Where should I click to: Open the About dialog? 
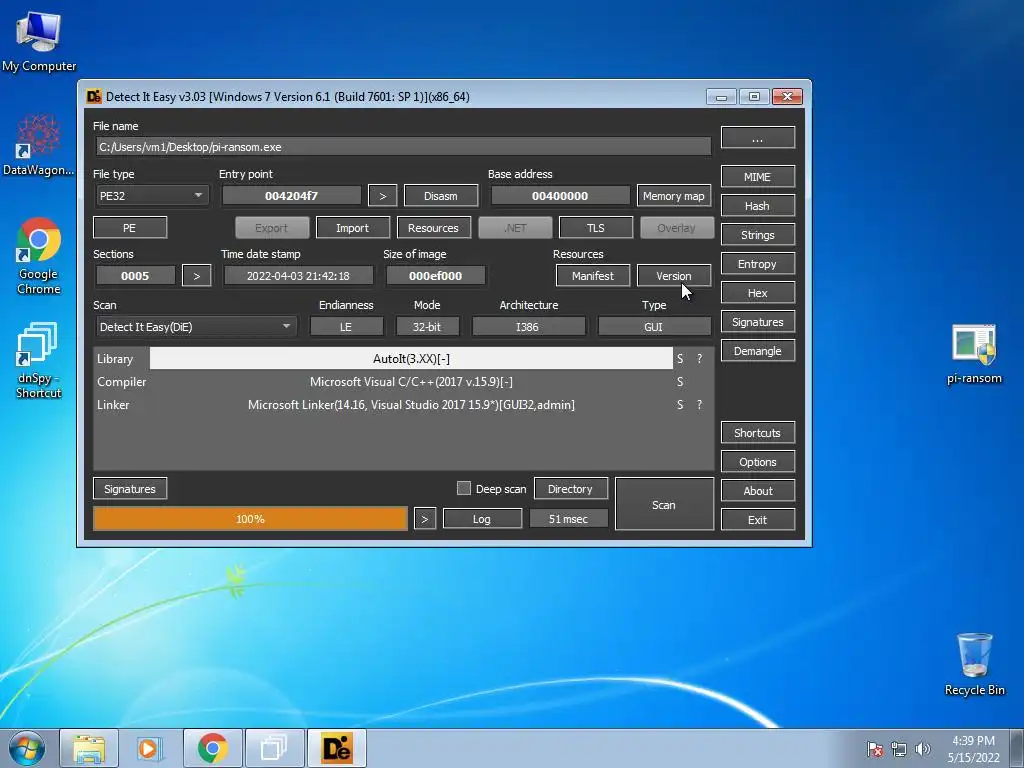(758, 491)
